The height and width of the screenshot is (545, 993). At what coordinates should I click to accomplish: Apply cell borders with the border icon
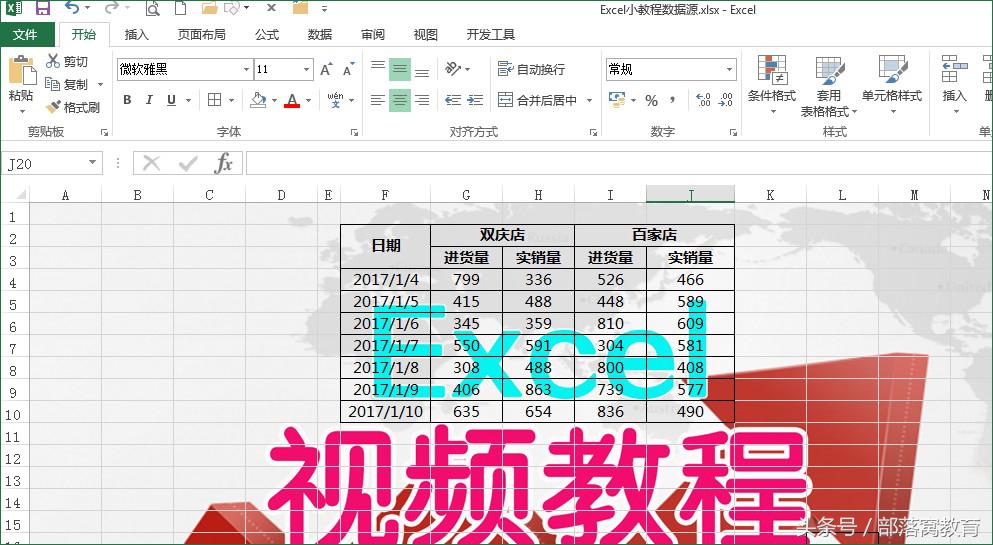pos(215,100)
